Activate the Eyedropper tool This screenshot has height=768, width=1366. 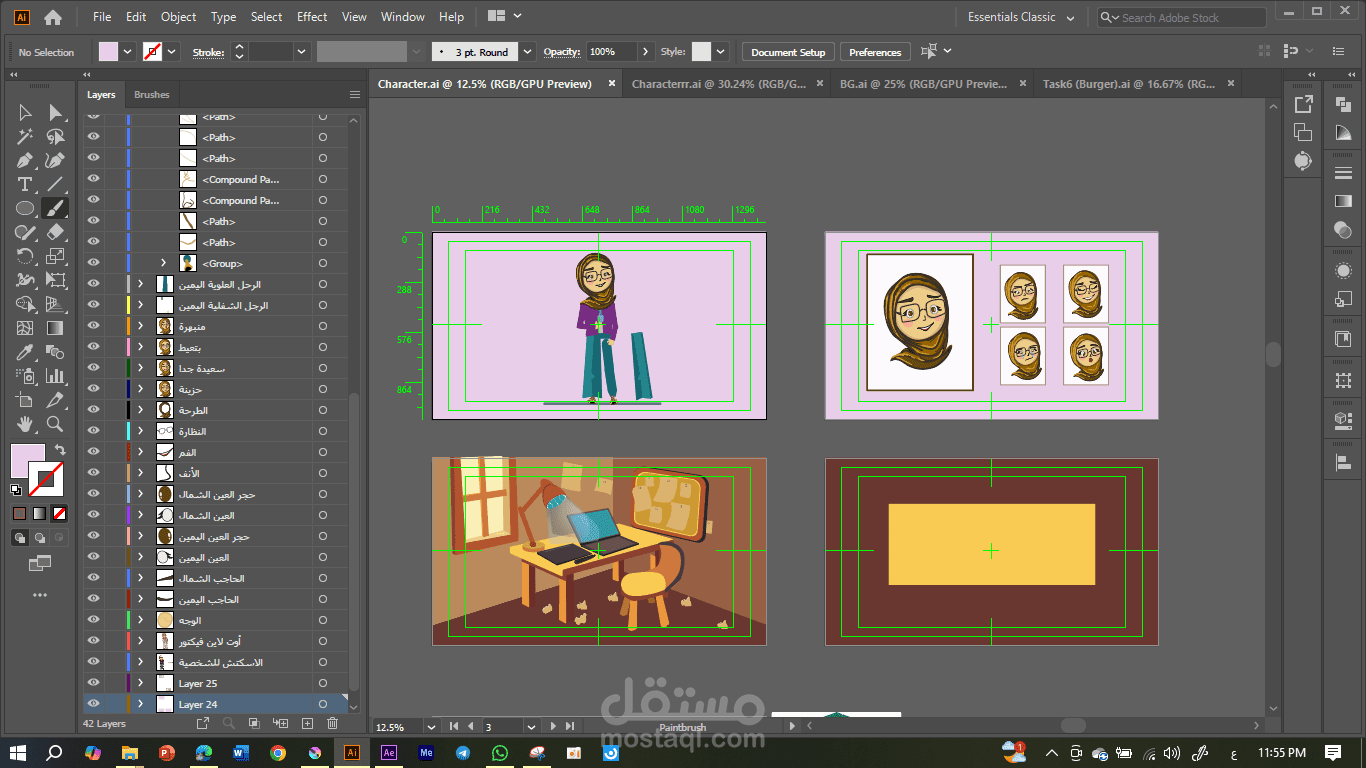[x=25, y=353]
